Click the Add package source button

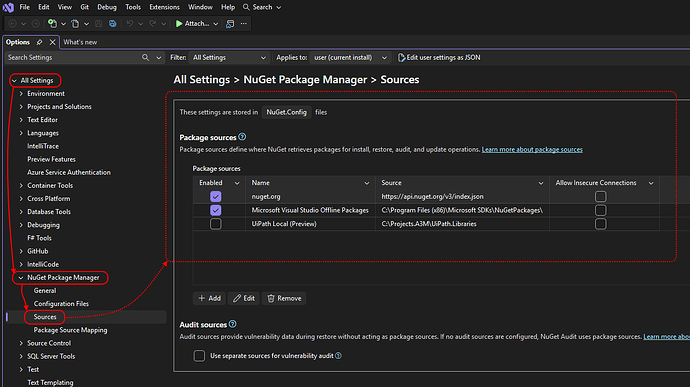pos(209,299)
